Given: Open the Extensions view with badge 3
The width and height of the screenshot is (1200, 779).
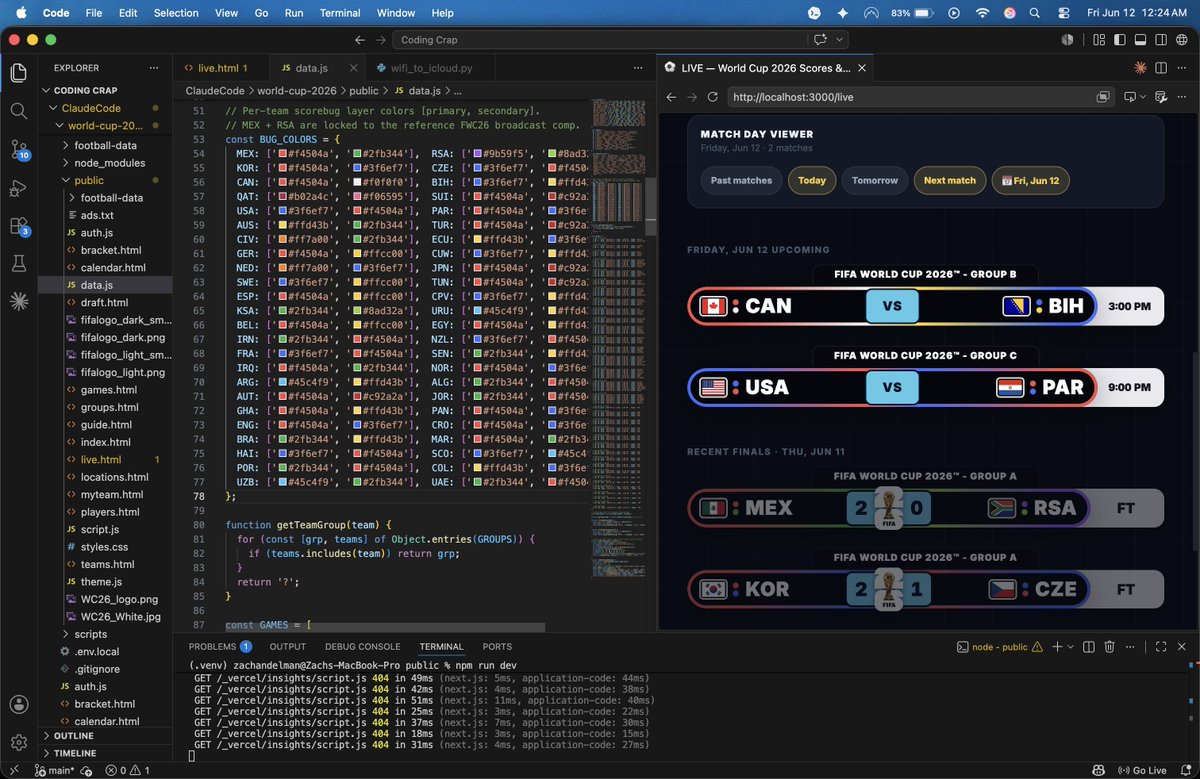Looking at the screenshot, I should (19, 226).
